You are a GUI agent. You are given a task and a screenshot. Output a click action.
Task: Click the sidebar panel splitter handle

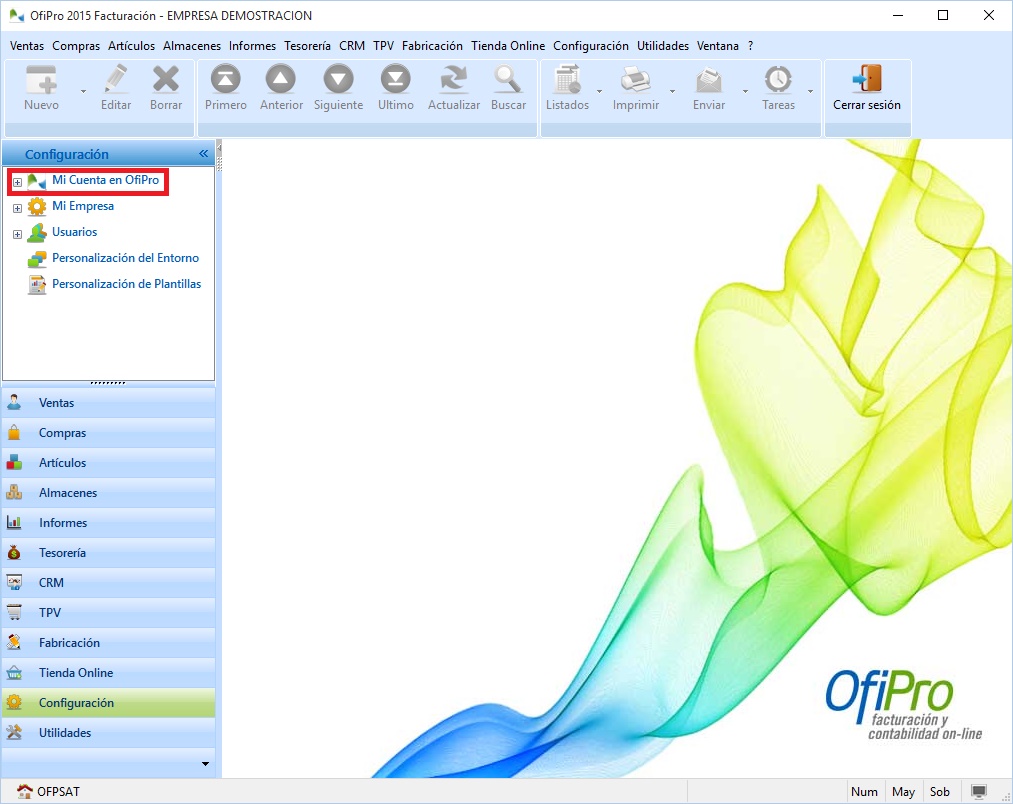click(x=108, y=382)
